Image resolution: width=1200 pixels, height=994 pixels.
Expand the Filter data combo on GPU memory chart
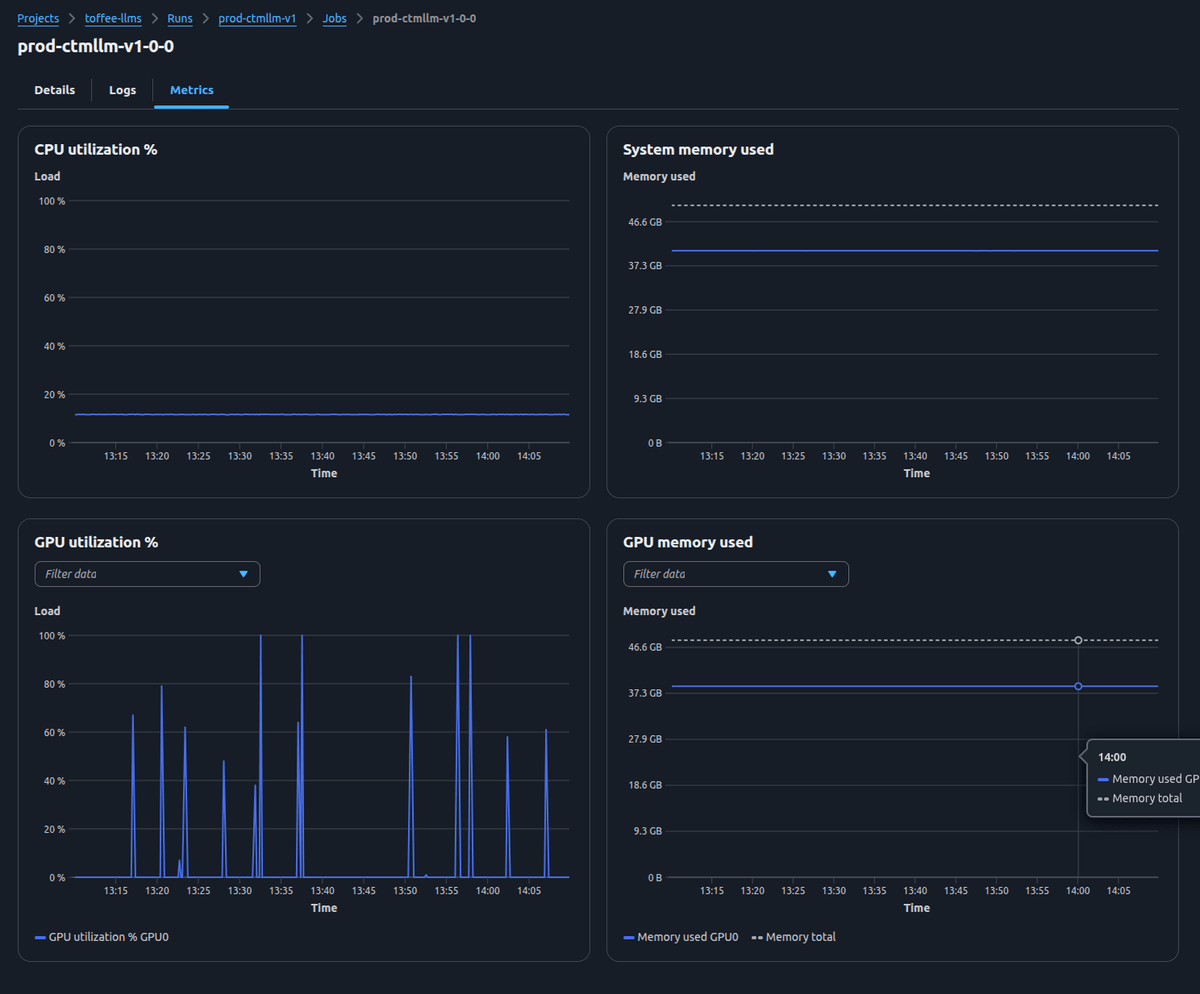pyautogui.click(x=736, y=573)
